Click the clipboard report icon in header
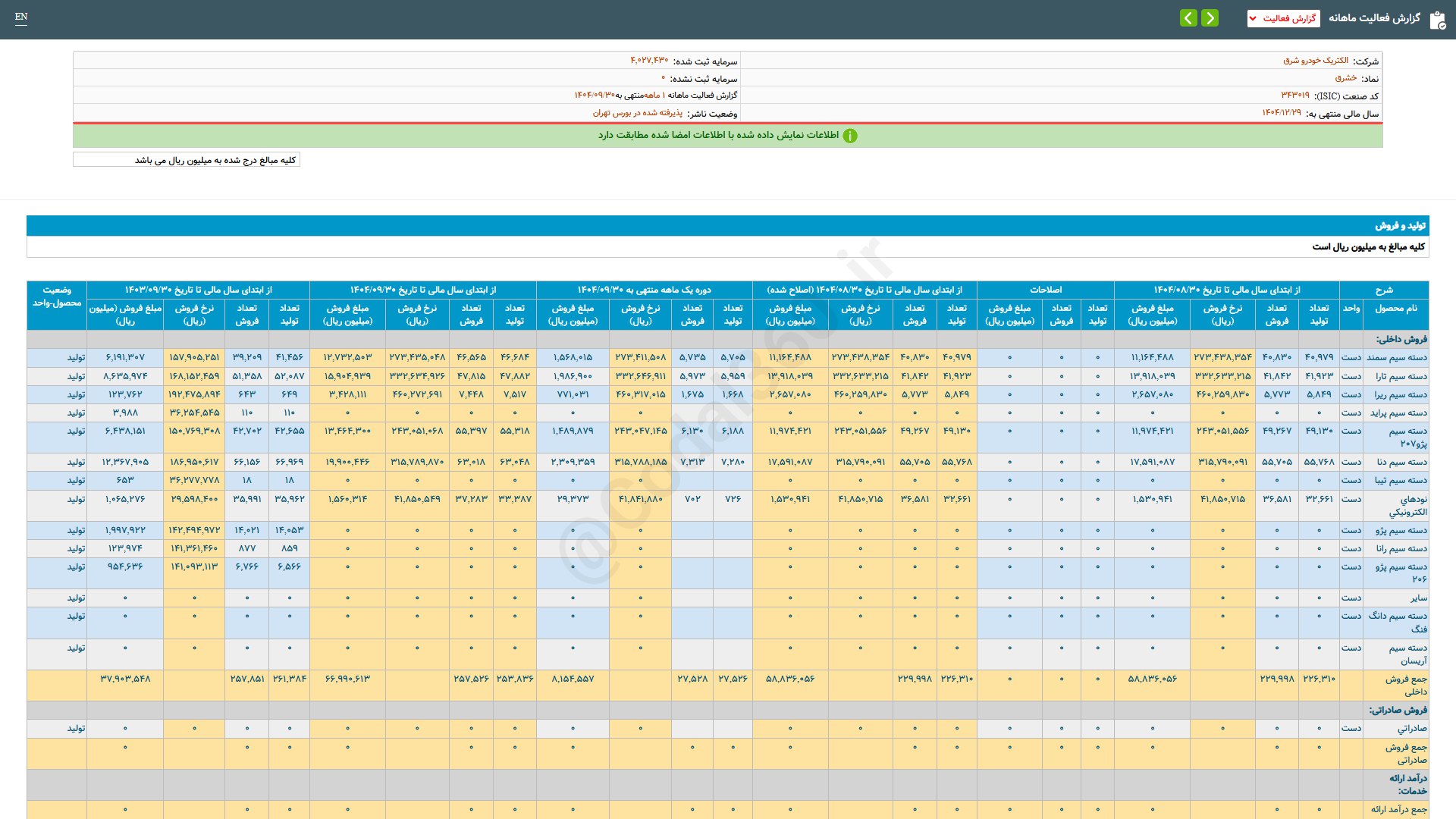 pos(1437,20)
